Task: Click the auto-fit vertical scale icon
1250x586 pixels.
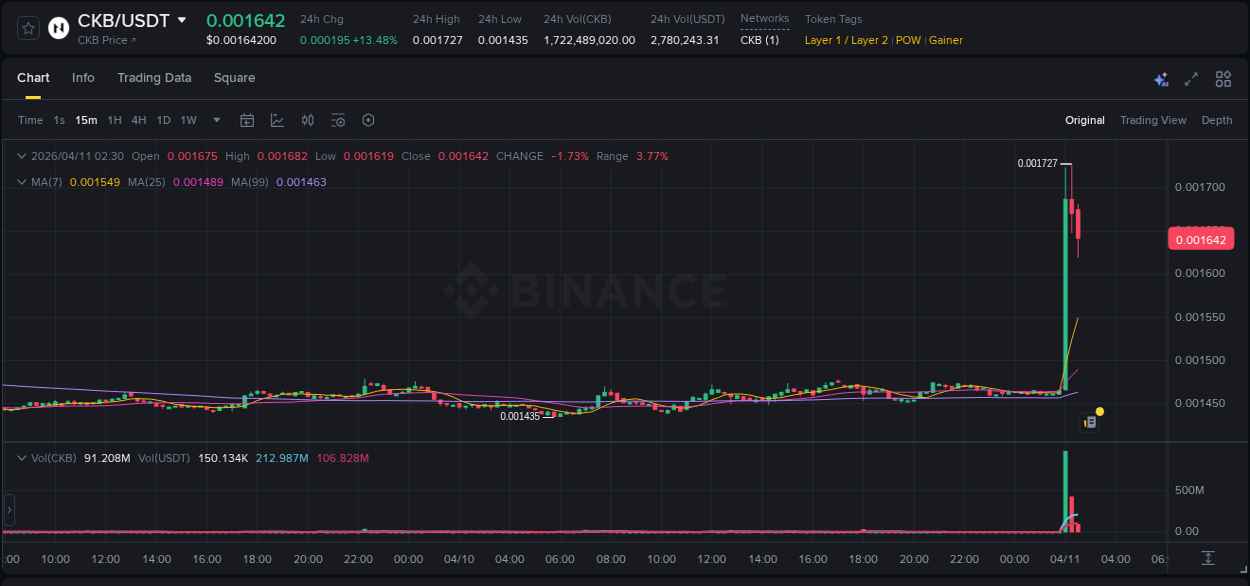Action: pyautogui.click(x=1208, y=558)
